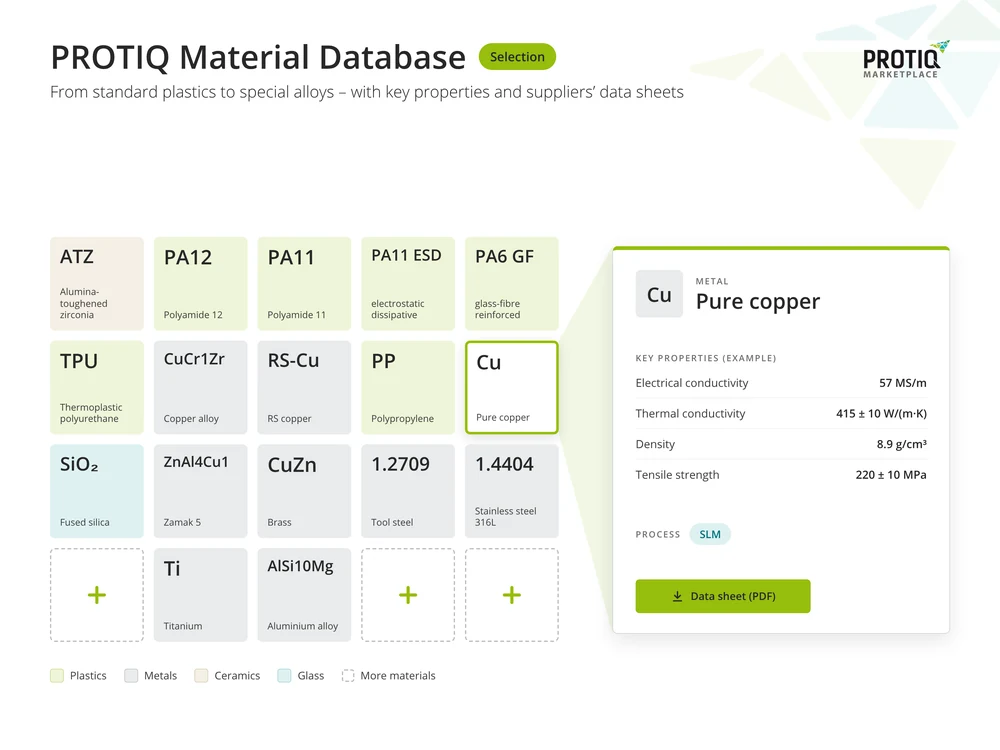
Task: Select the PA11 Polyamide 11 tile
Action: click(x=304, y=284)
